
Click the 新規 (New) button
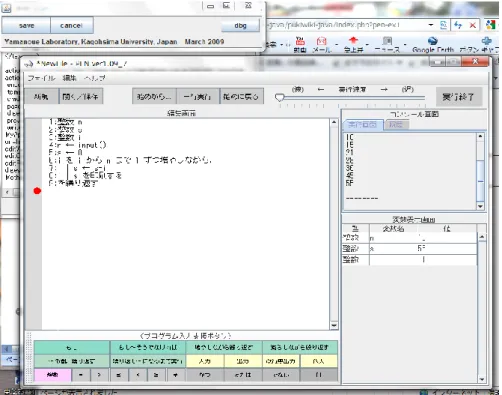(x=41, y=97)
